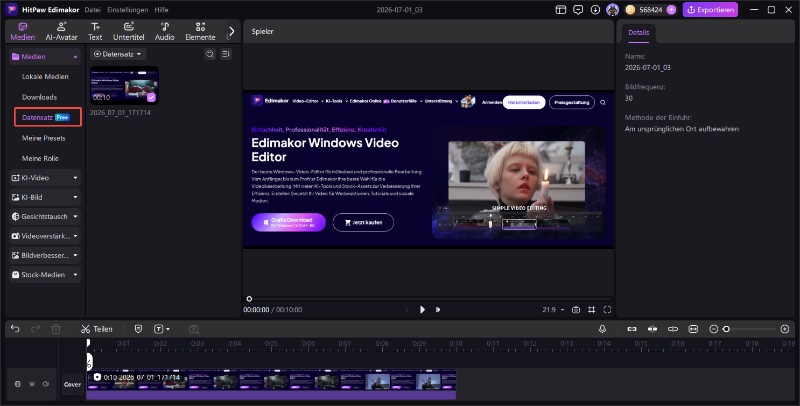
Task: Open the Text tab
Action: click(x=95, y=32)
